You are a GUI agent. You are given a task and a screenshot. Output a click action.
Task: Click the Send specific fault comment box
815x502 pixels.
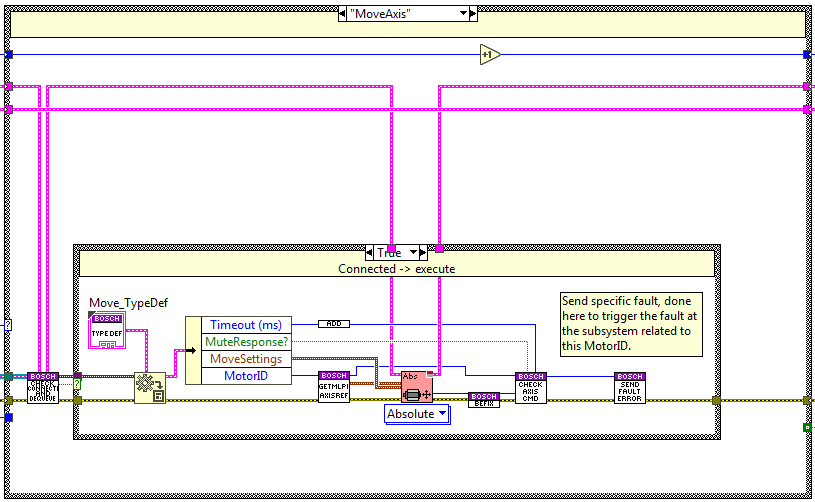click(x=631, y=324)
